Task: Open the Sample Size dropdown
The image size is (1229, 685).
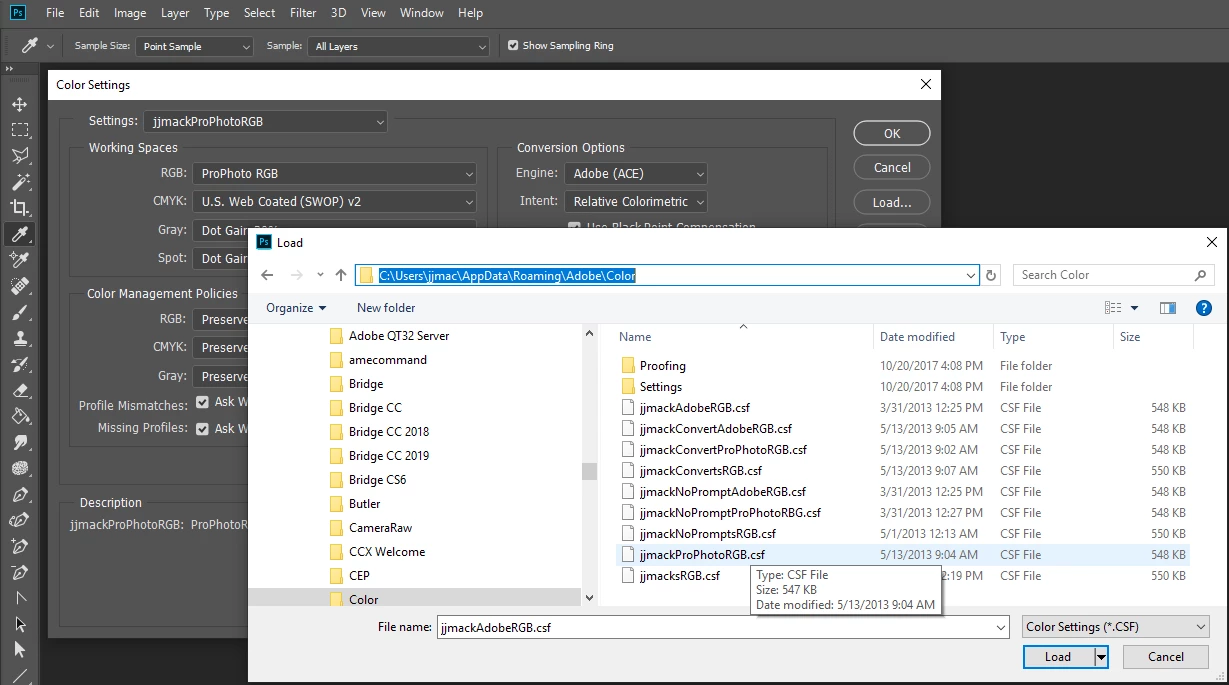Action: pos(195,46)
